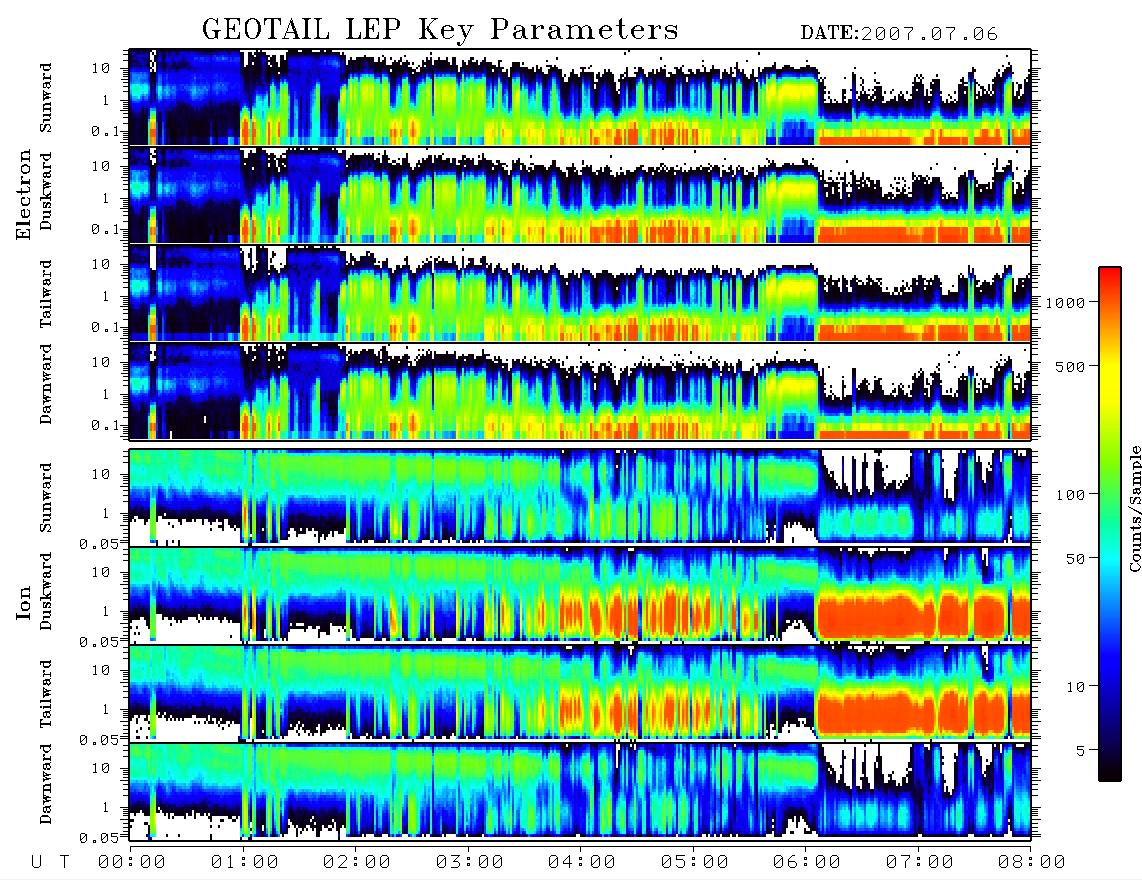Click the 1000 color scale label
The image size is (1142, 880).
click(x=1066, y=302)
